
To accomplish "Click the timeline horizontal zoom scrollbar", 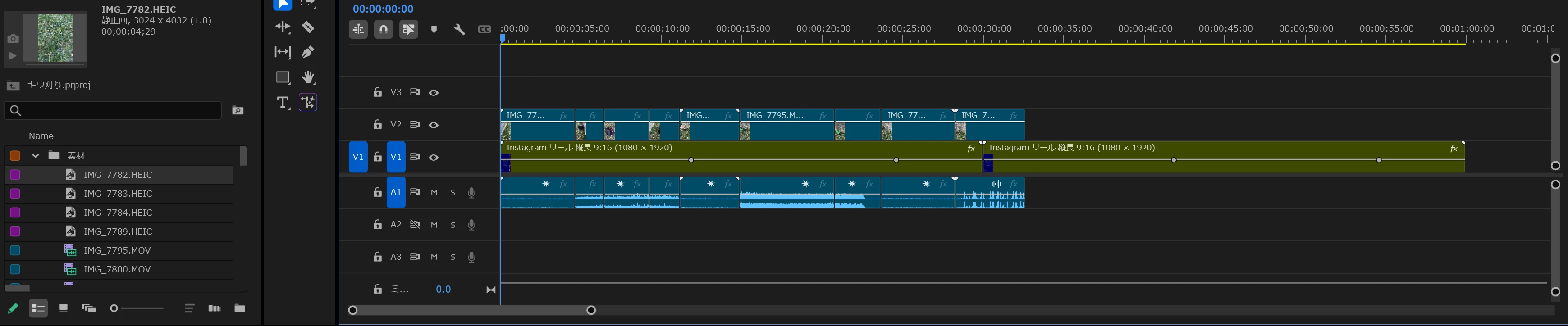I will click(472, 310).
